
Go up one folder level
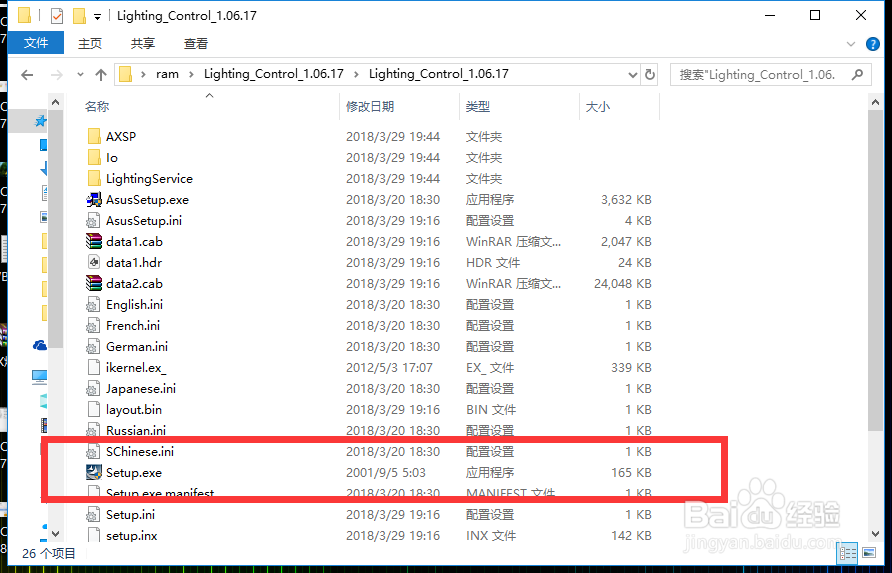coord(101,75)
